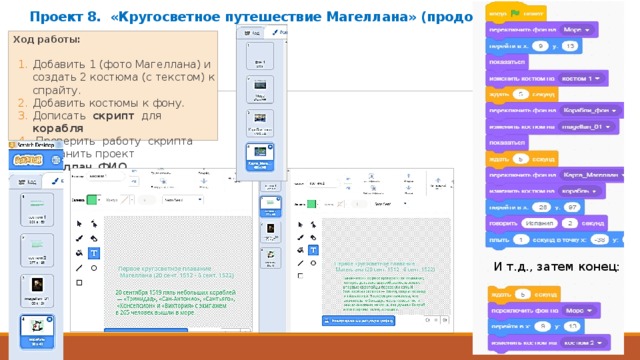The width and height of the screenshot is (640, 360).
Task: Select the Circle tool in small-text editor
Action: coord(313,263)
